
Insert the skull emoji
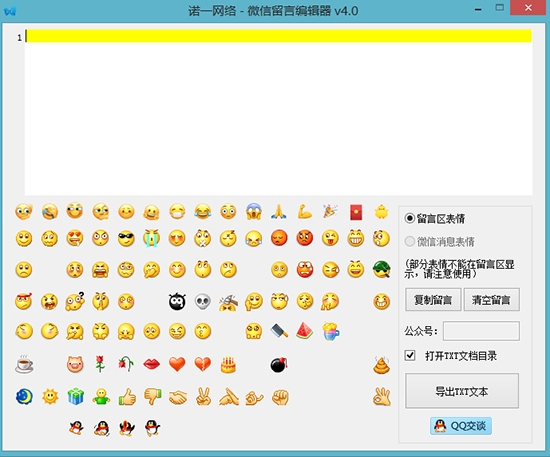coord(203,301)
